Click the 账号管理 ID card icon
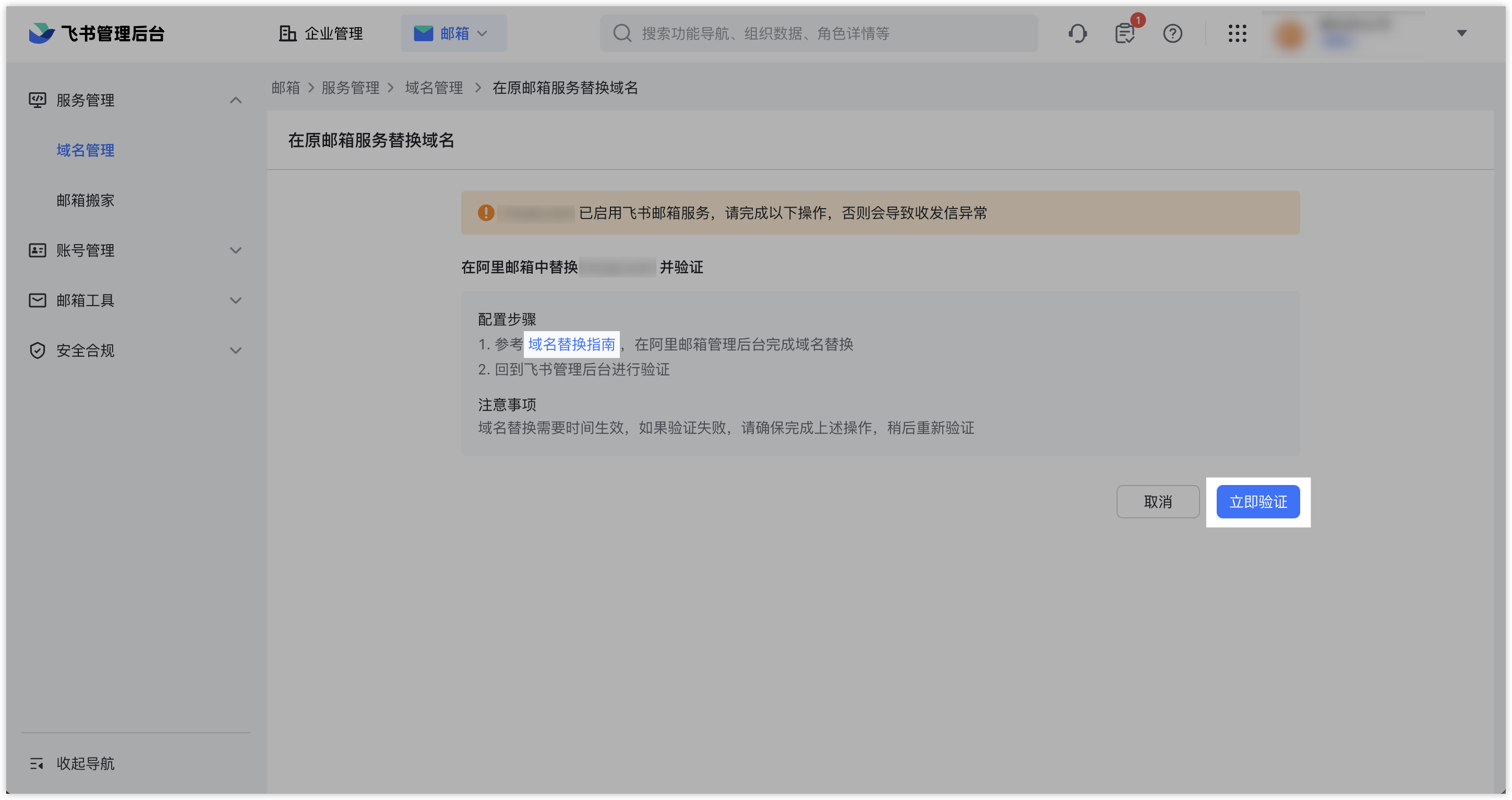The height and width of the screenshot is (800, 1512). point(38,250)
